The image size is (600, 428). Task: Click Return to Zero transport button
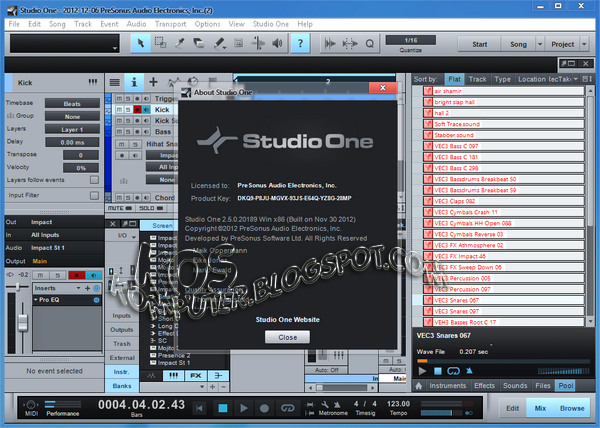point(199,408)
